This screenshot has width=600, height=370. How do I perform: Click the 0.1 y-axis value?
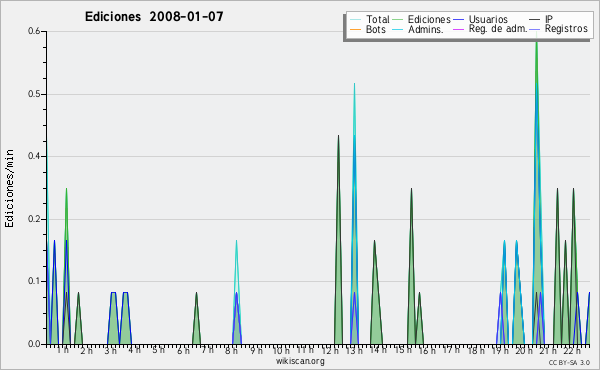pyautogui.click(x=34, y=281)
